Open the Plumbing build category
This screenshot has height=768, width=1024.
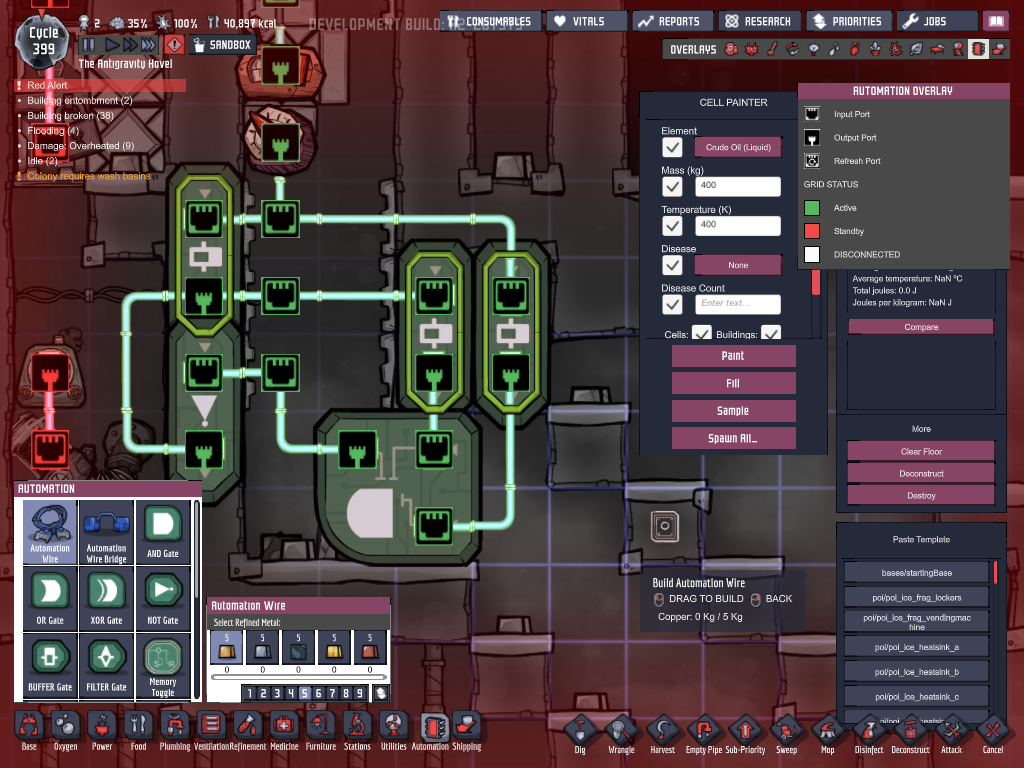[174, 731]
